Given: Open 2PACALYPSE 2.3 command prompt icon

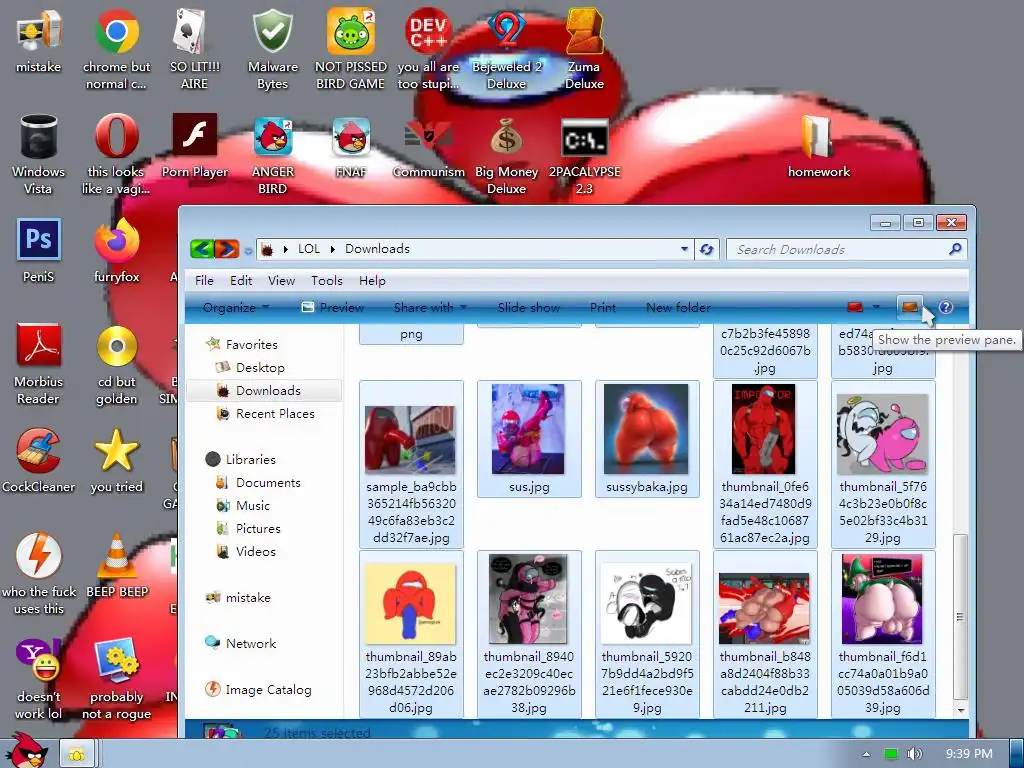Looking at the screenshot, I should point(584,137).
